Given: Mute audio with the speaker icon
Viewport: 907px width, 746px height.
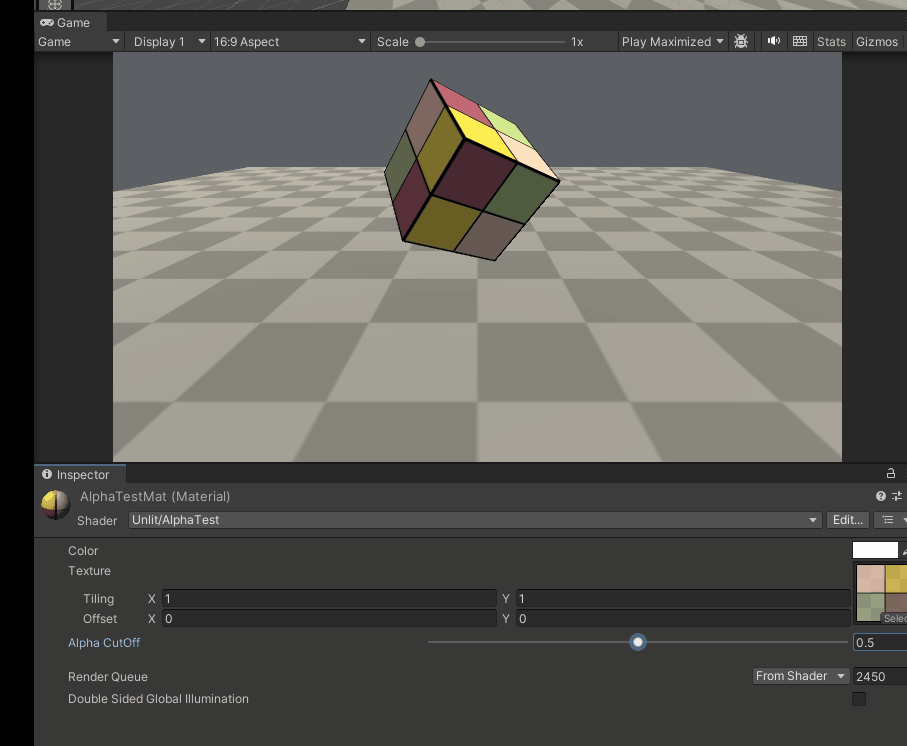Looking at the screenshot, I should coord(773,41).
